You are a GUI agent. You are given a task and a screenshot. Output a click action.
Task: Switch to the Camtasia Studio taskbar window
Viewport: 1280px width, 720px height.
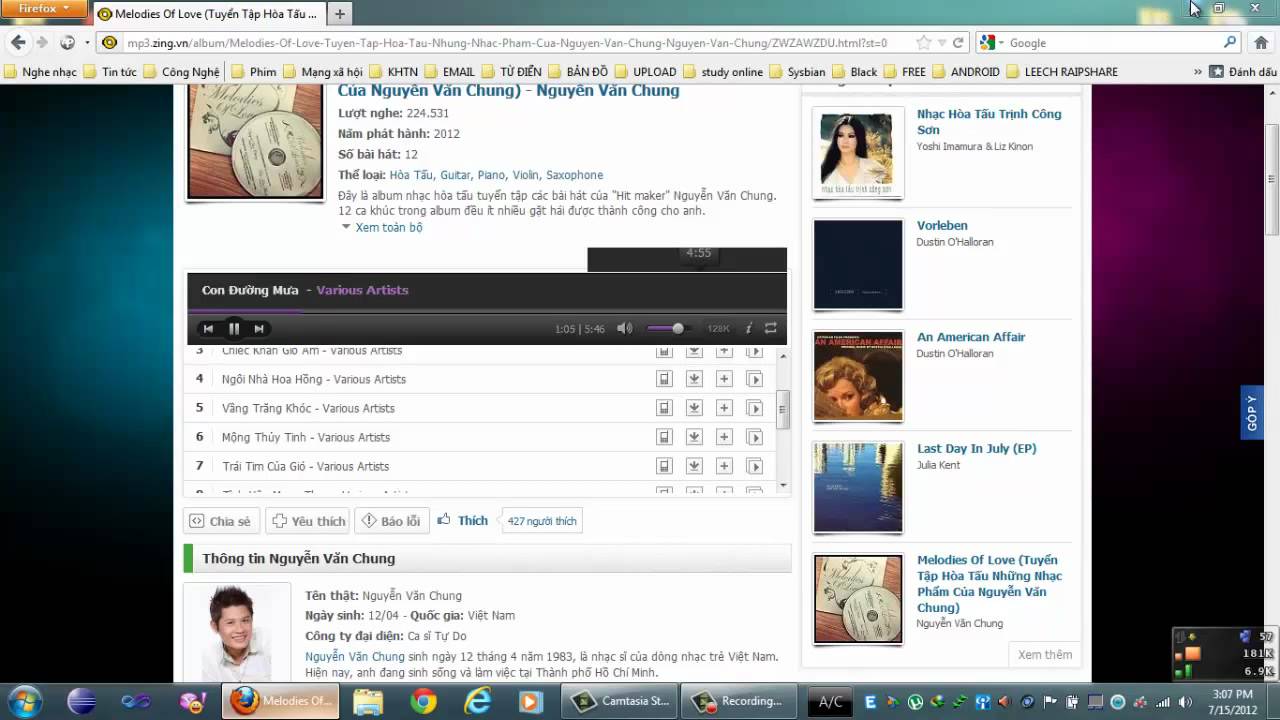coord(620,701)
